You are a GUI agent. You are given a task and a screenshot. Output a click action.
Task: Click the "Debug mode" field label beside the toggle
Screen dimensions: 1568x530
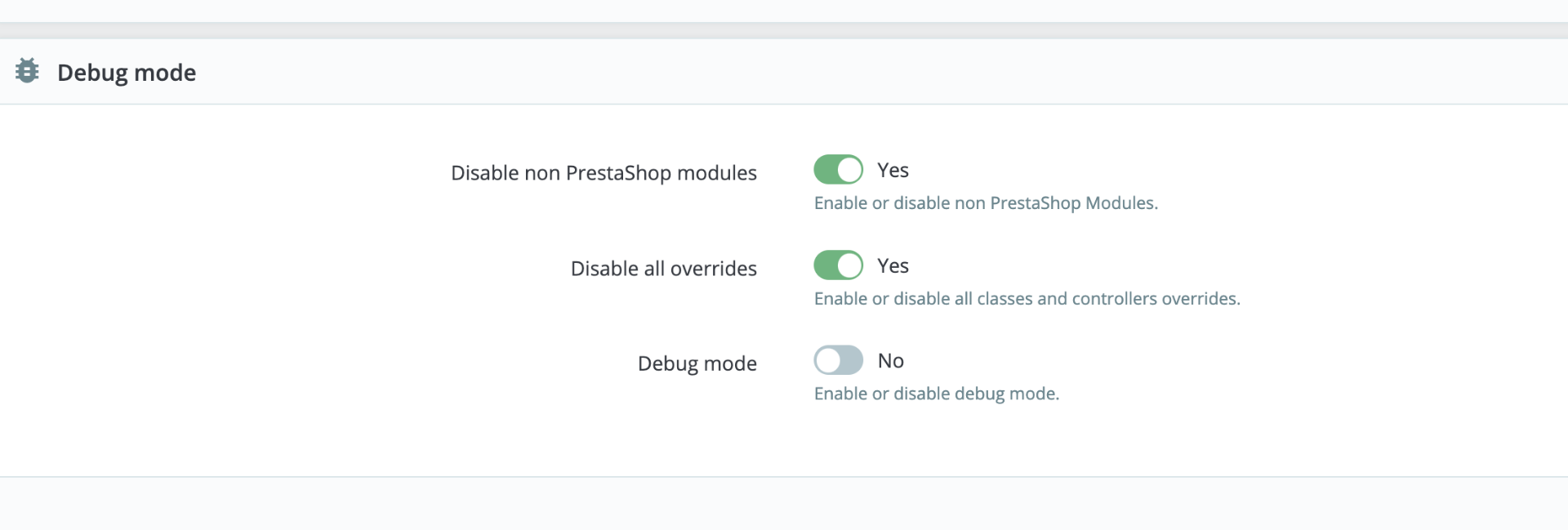click(x=697, y=363)
